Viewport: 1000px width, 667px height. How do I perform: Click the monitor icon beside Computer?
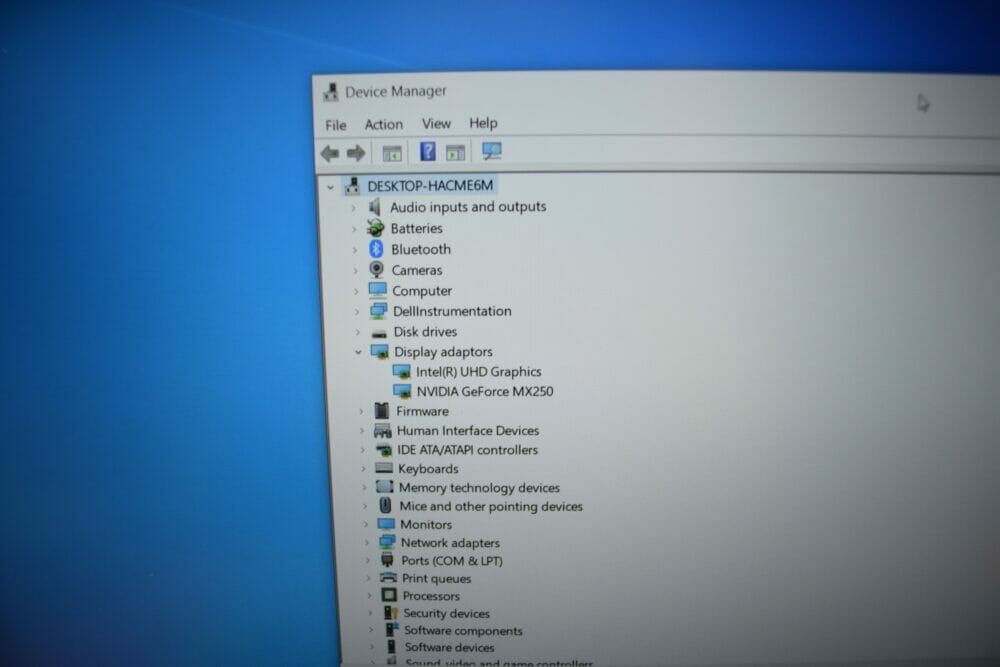pyautogui.click(x=378, y=290)
